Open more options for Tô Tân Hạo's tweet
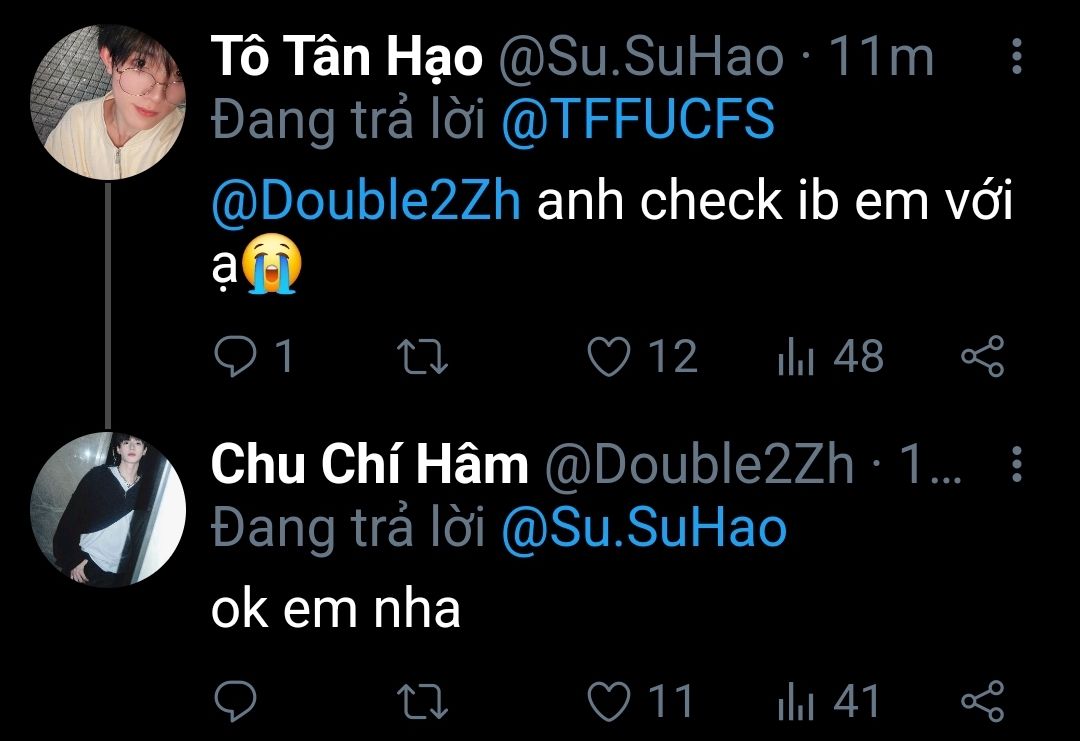 [x=1016, y=58]
